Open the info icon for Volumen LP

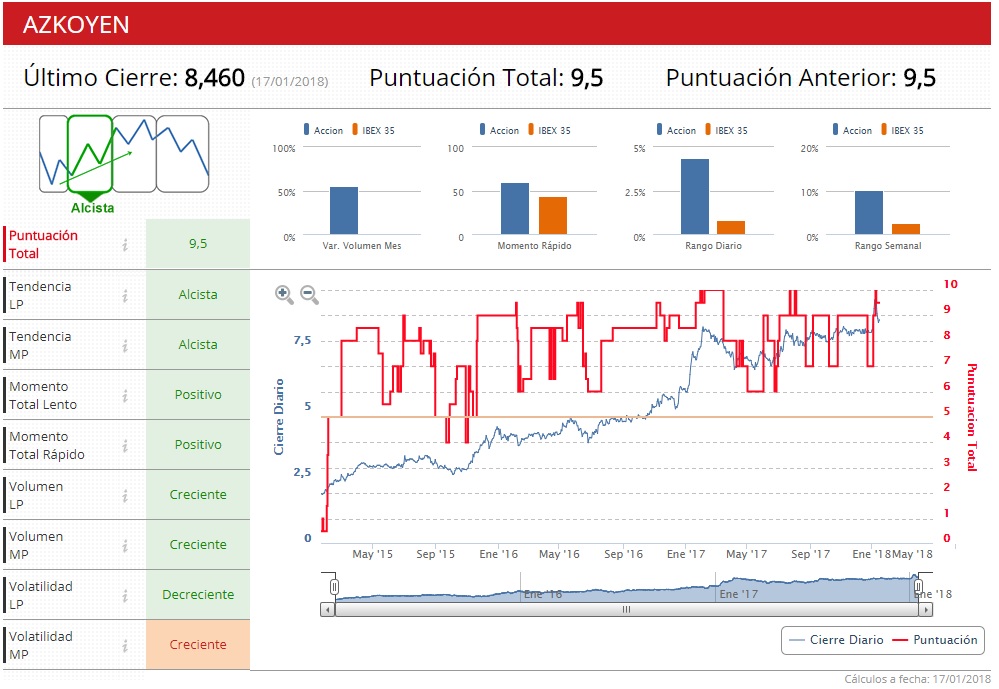125,496
